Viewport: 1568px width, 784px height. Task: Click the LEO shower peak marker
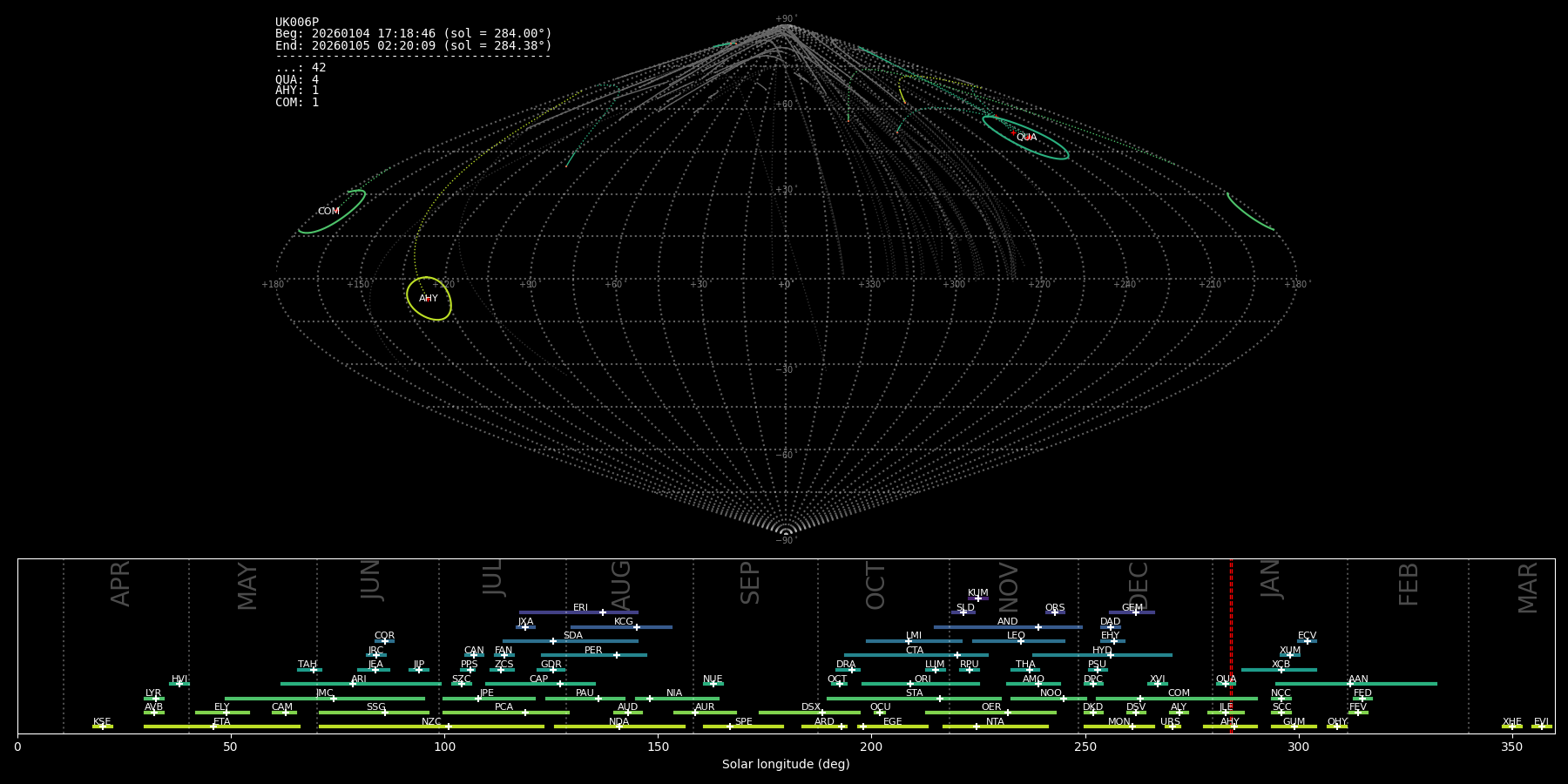point(1021,641)
